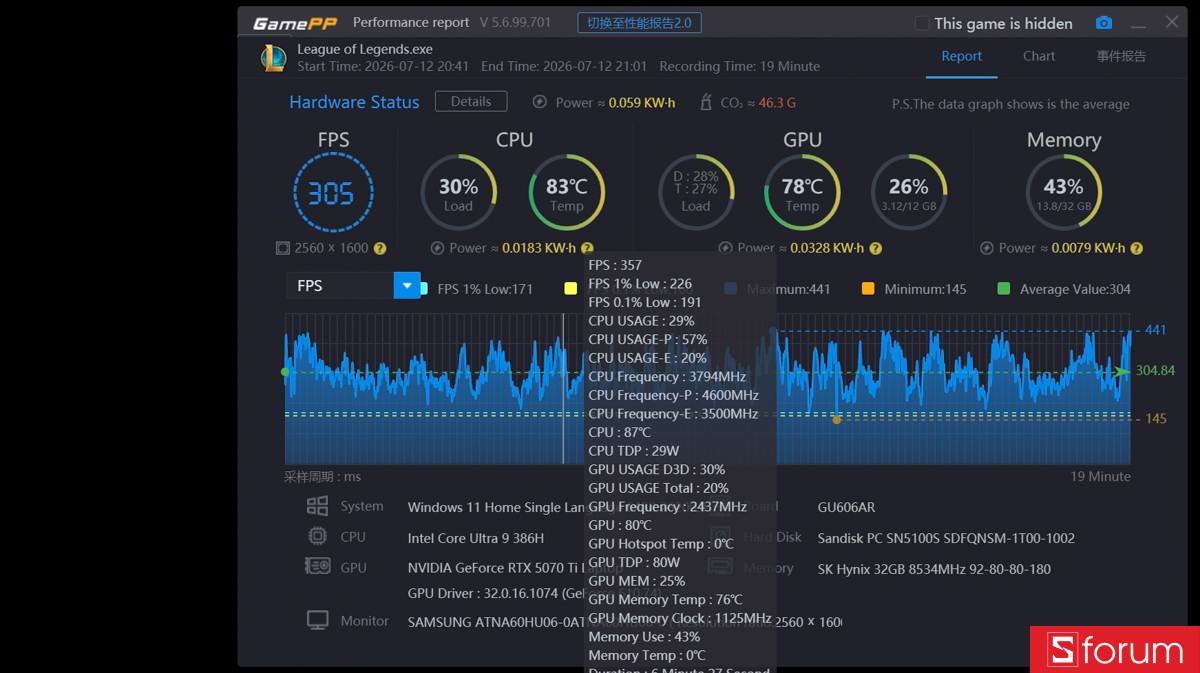The image size is (1200, 673).
Task: Click the GPU memory 26% gauge
Action: point(909,193)
